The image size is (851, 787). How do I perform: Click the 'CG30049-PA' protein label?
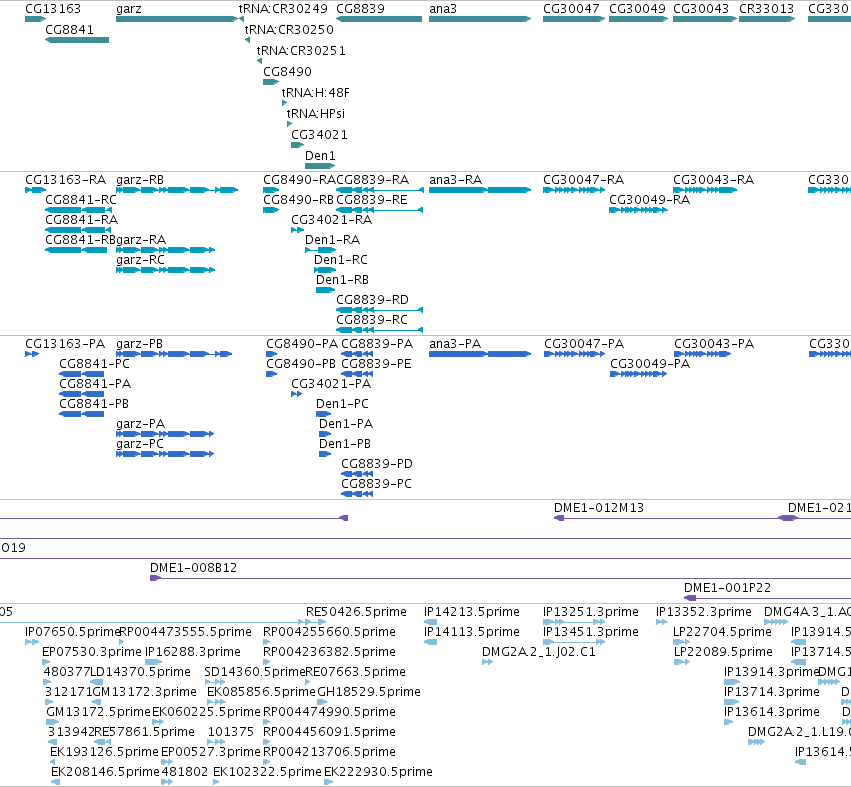(x=650, y=364)
